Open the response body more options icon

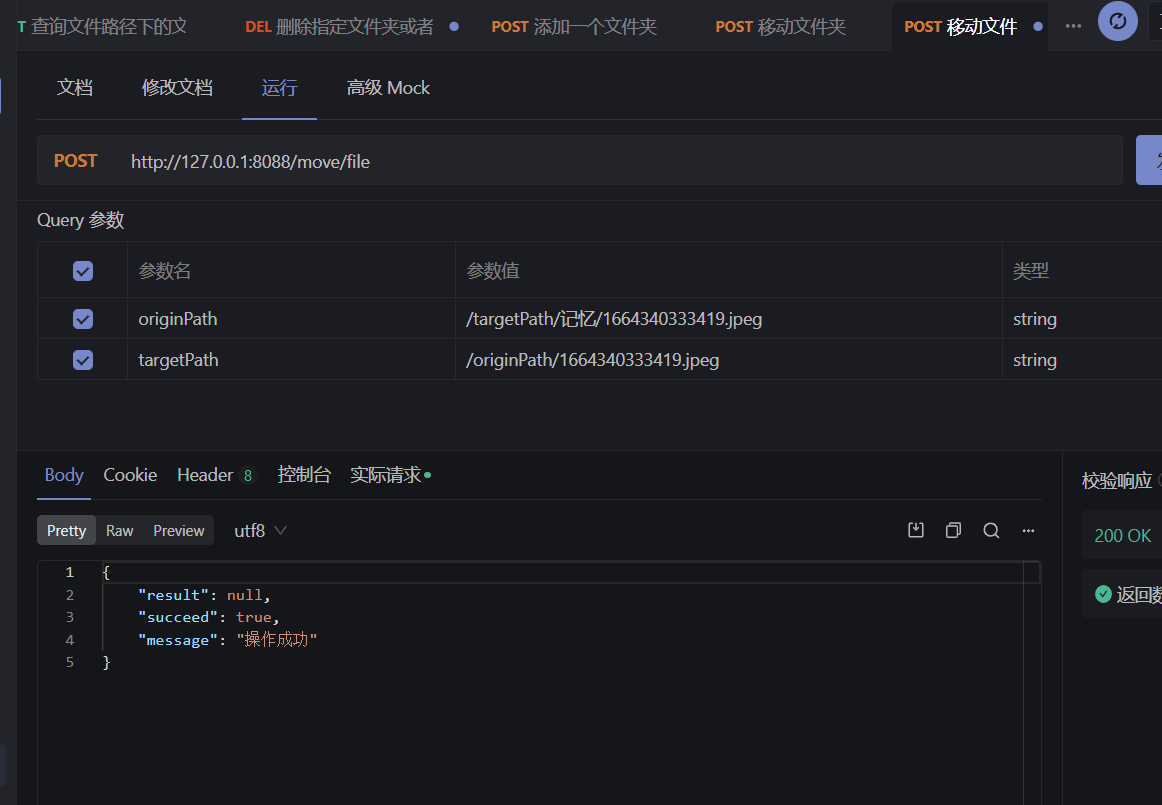[1028, 530]
